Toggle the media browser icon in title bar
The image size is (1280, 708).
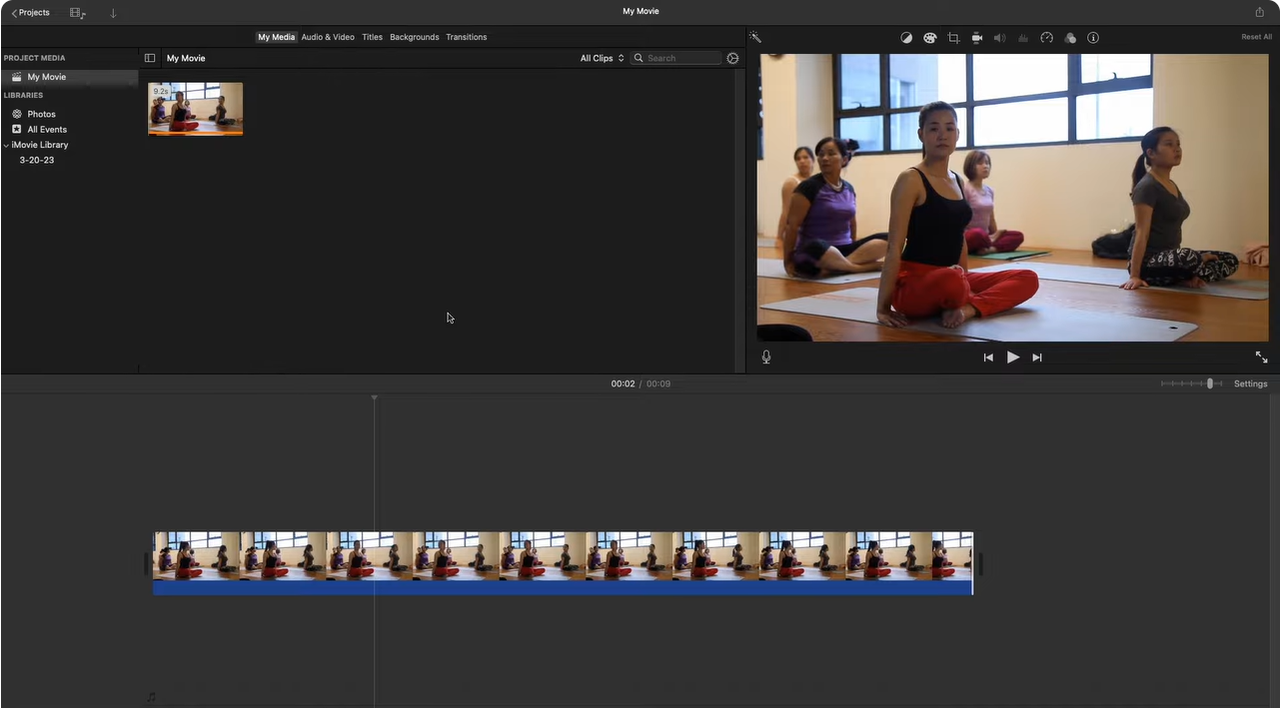(x=77, y=12)
